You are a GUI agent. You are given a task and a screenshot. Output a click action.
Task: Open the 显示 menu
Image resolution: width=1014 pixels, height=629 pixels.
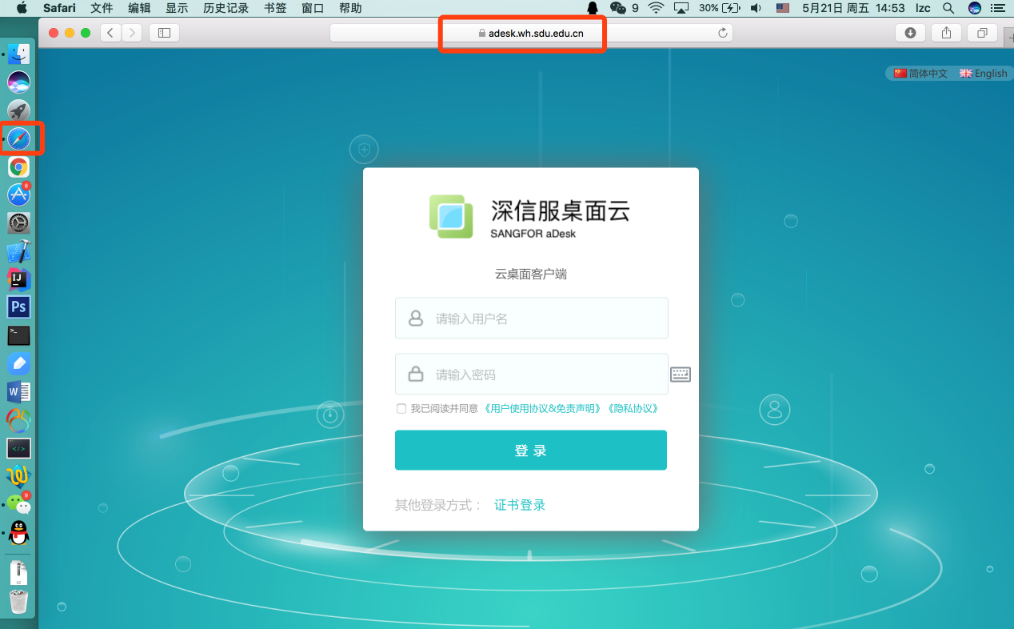click(x=177, y=8)
